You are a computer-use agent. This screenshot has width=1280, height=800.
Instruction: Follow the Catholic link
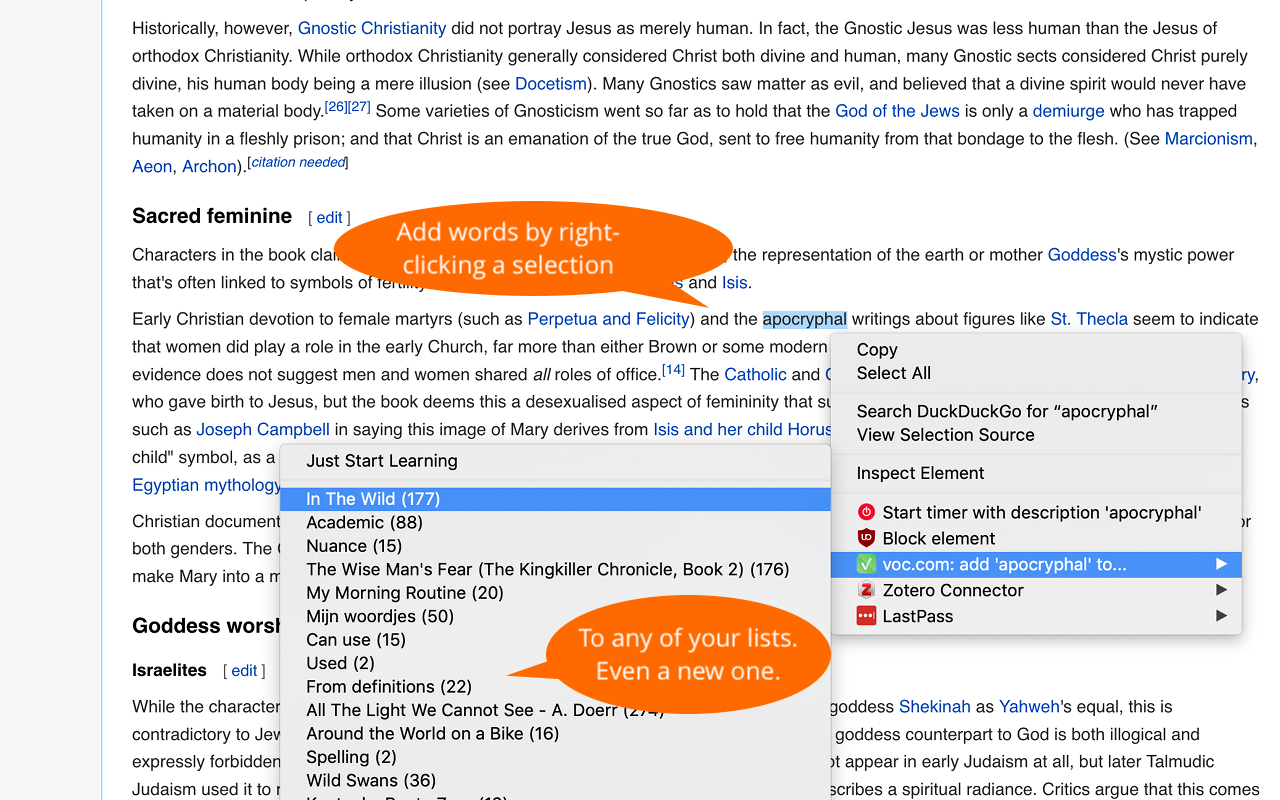[755, 375]
